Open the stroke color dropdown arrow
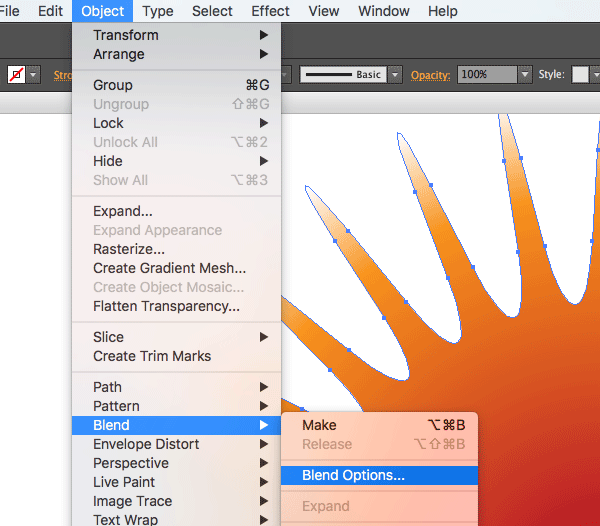Image resolution: width=600 pixels, height=526 pixels. (x=34, y=75)
